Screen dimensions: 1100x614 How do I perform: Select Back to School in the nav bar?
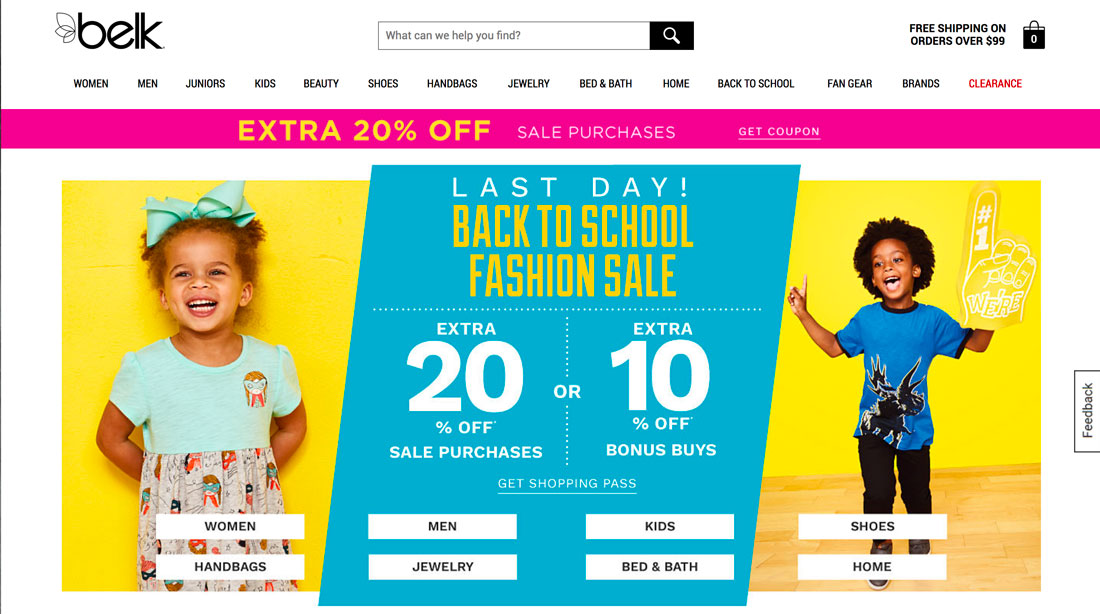(x=756, y=84)
